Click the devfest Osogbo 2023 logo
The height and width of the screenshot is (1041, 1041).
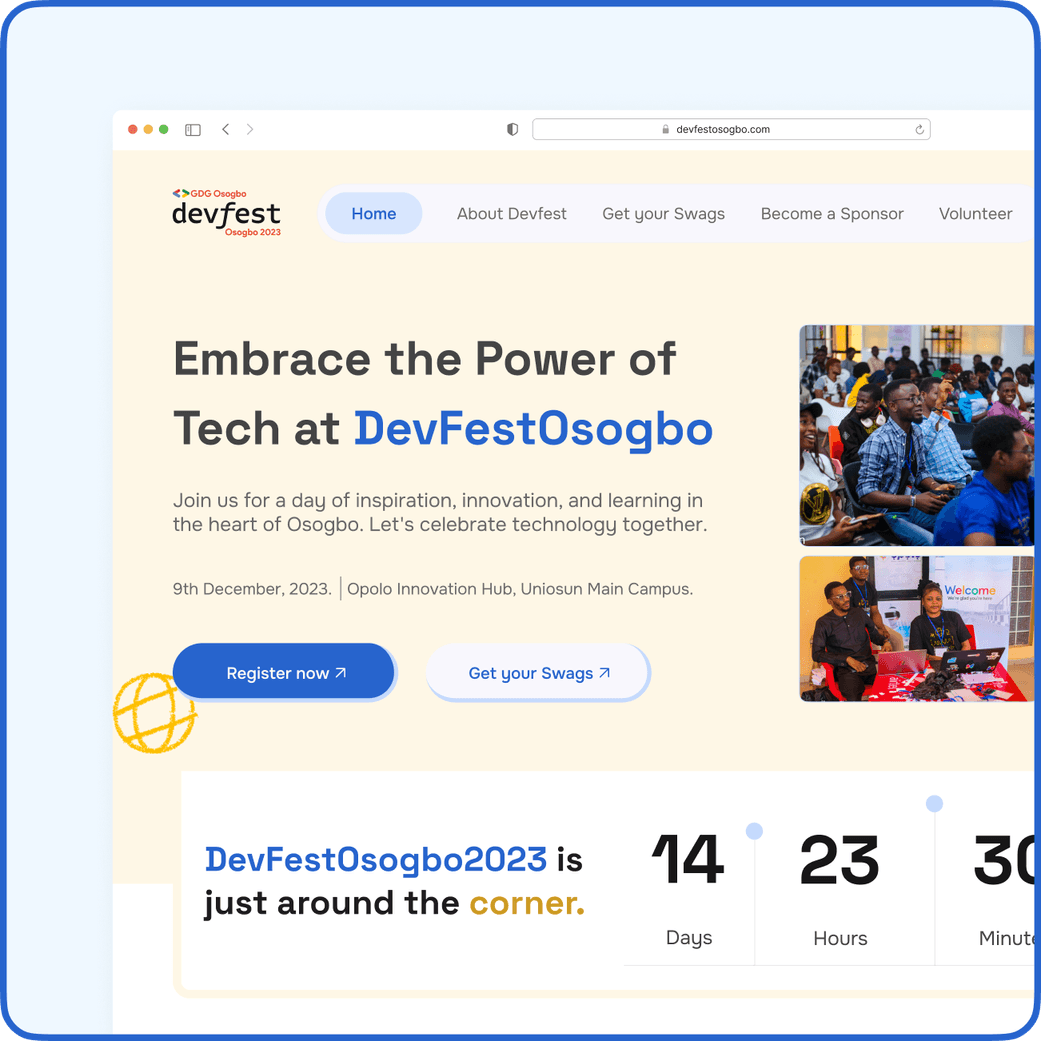coord(226,212)
